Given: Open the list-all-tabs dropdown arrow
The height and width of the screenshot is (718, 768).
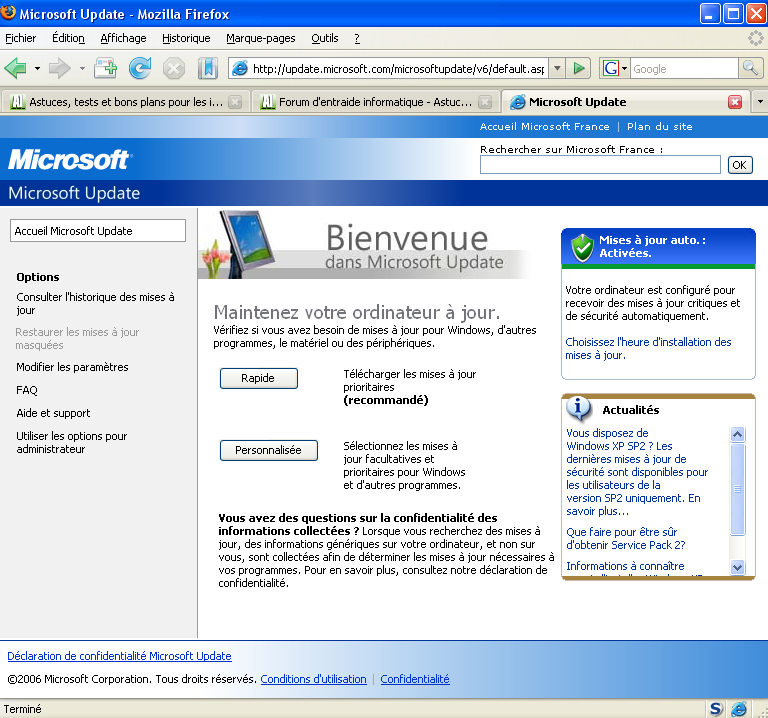Looking at the screenshot, I should tap(759, 102).
